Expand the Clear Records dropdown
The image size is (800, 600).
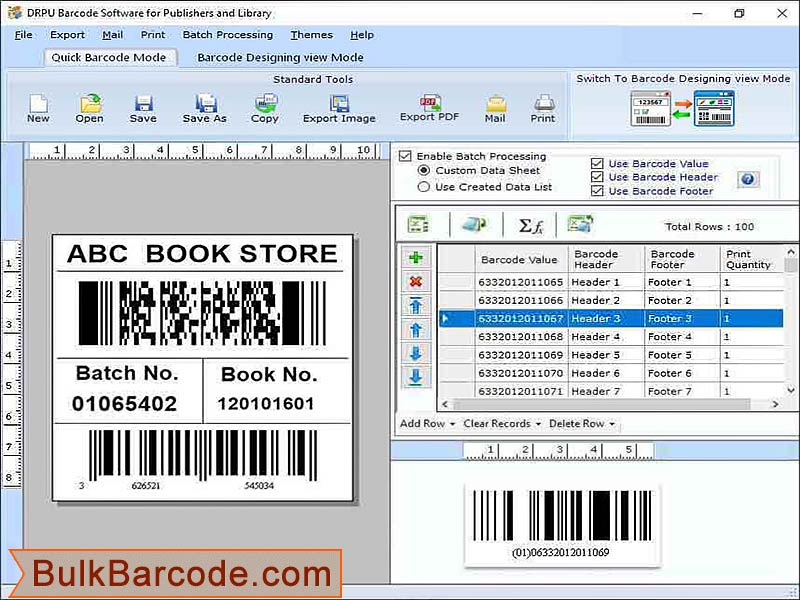[x=500, y=423]
